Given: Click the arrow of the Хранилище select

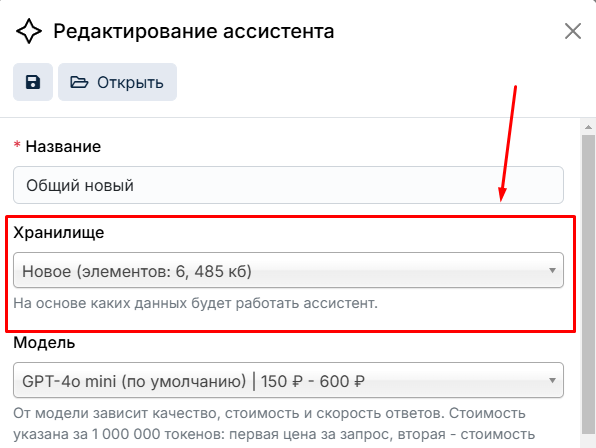Looking at the screenshot, I should [x=552, y=271].
